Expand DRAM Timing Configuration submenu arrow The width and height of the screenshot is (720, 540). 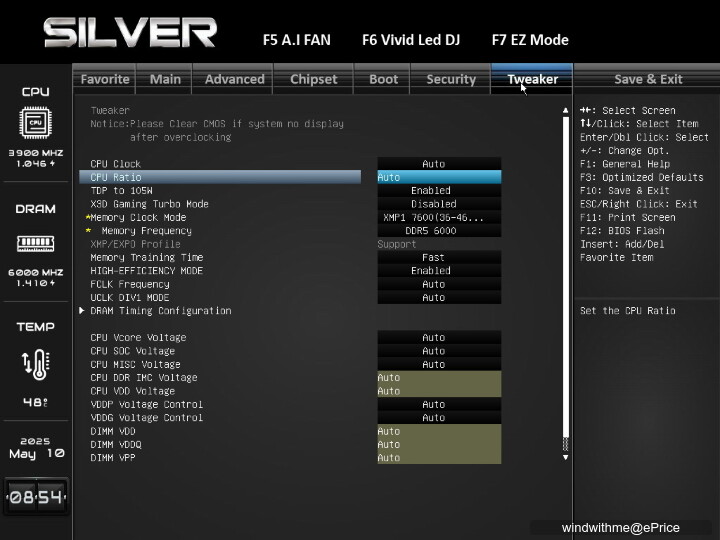pos(82,310)
